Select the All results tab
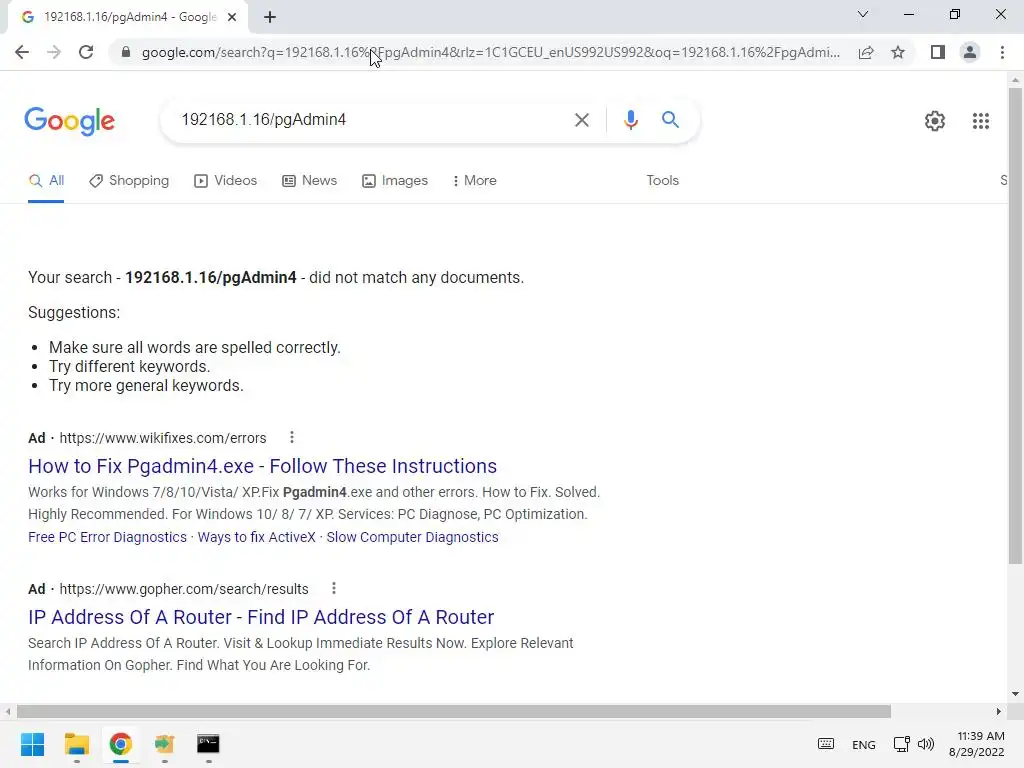Image resolution: width=1024 pixels, height=768 pixels. coord(46,181)
